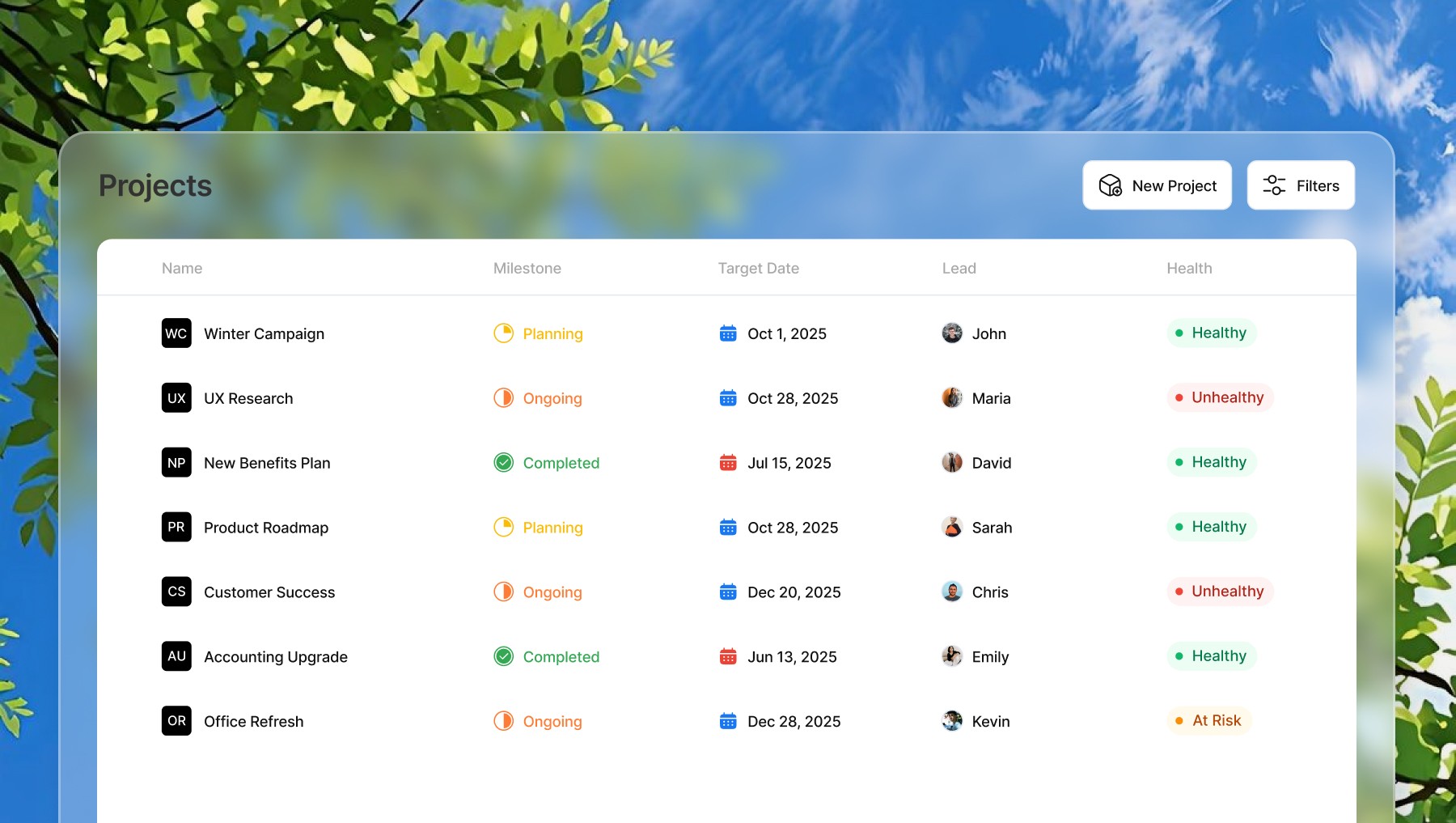Open the New Benefits Plan project name

click(267, 463)
